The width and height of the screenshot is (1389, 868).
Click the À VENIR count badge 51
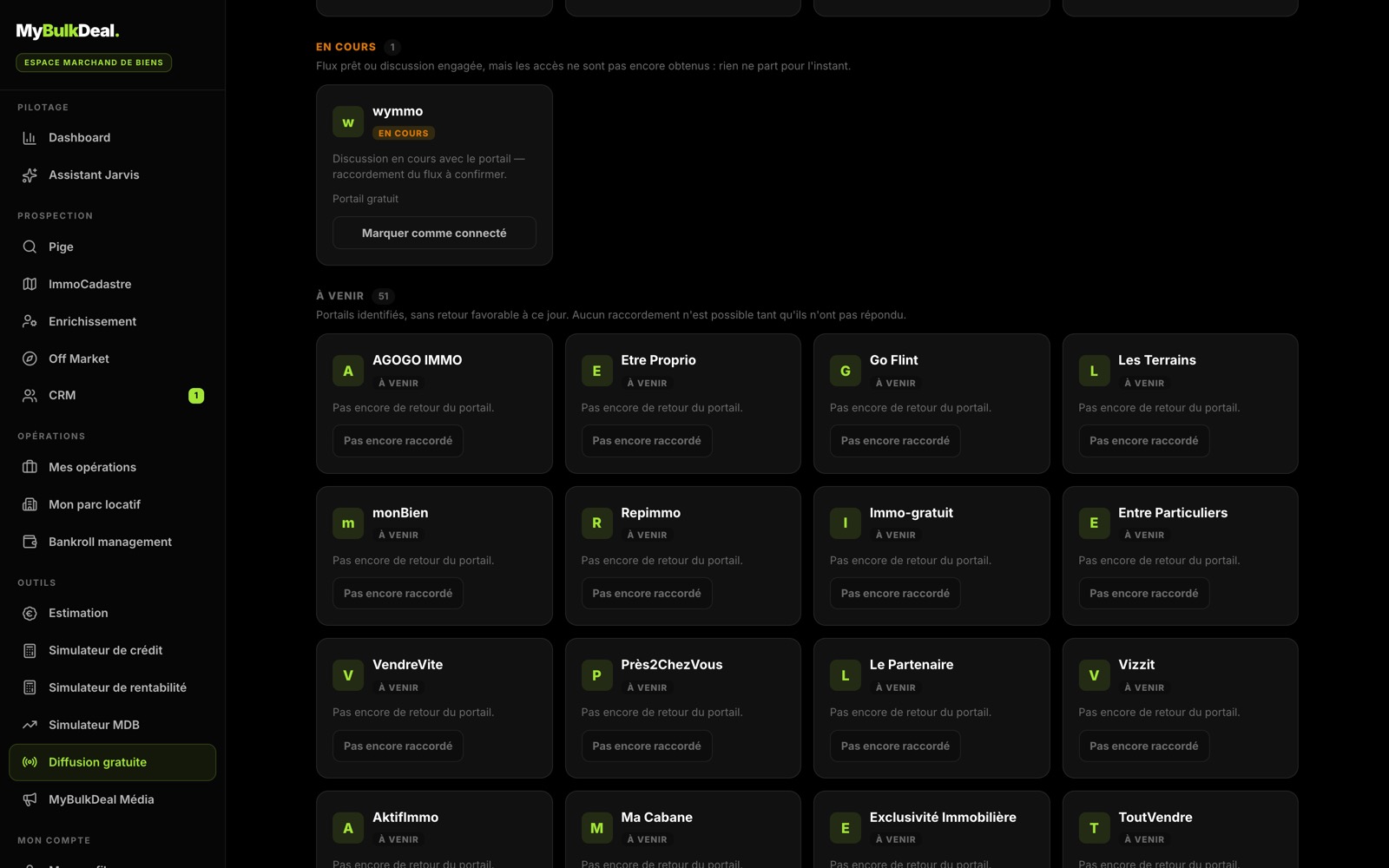383,296
